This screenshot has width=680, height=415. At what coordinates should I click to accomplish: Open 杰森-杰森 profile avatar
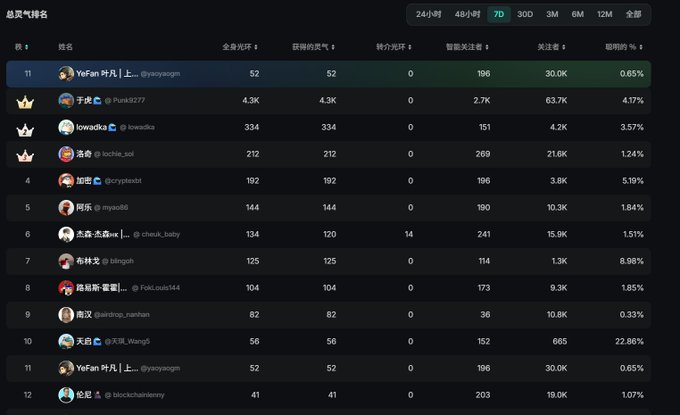pyautogui.click(x=66, y=234)
